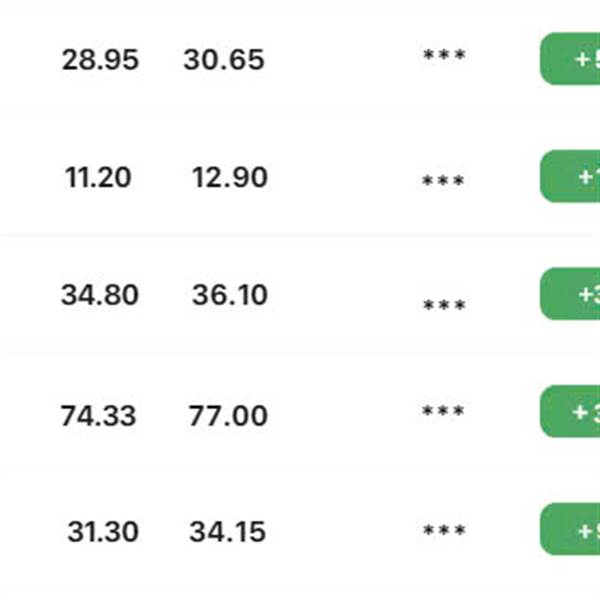Select the *** entry in the 77.00 row
Screen dimensions: 600x600
[444, 412]
